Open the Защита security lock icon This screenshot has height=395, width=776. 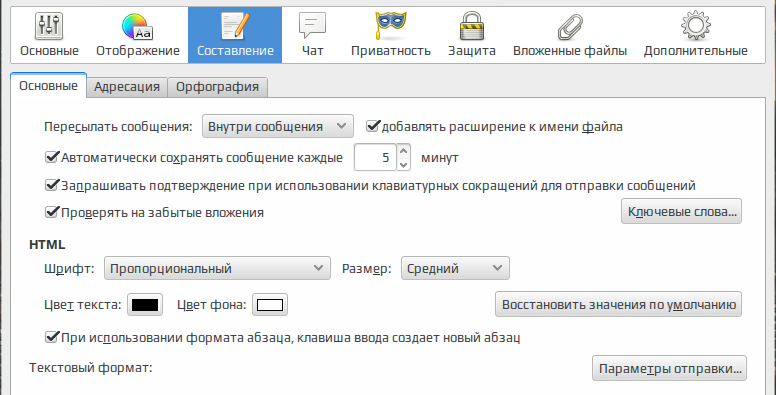pos(472,26)
